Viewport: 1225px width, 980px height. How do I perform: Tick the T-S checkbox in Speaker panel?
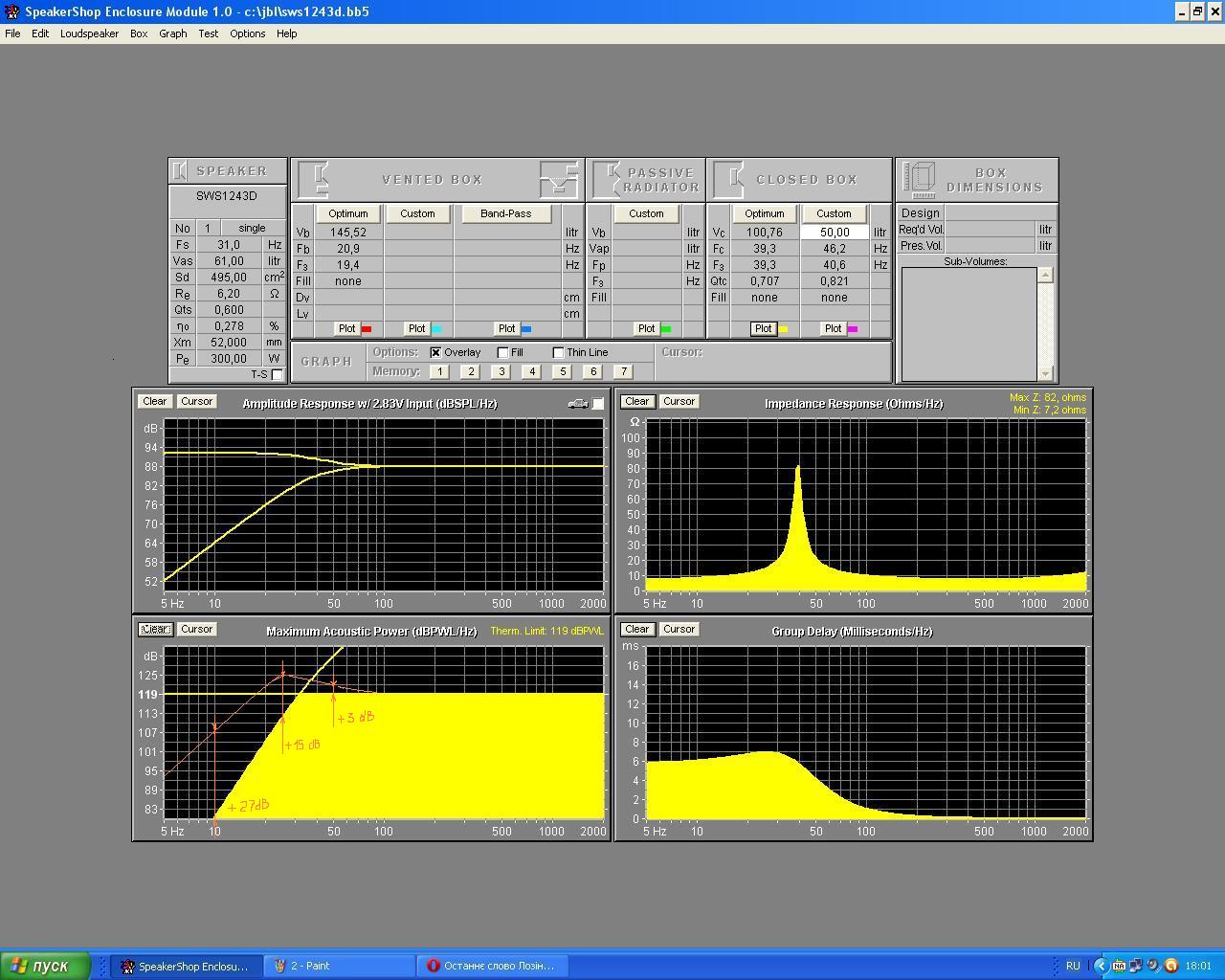pos(278,374)
